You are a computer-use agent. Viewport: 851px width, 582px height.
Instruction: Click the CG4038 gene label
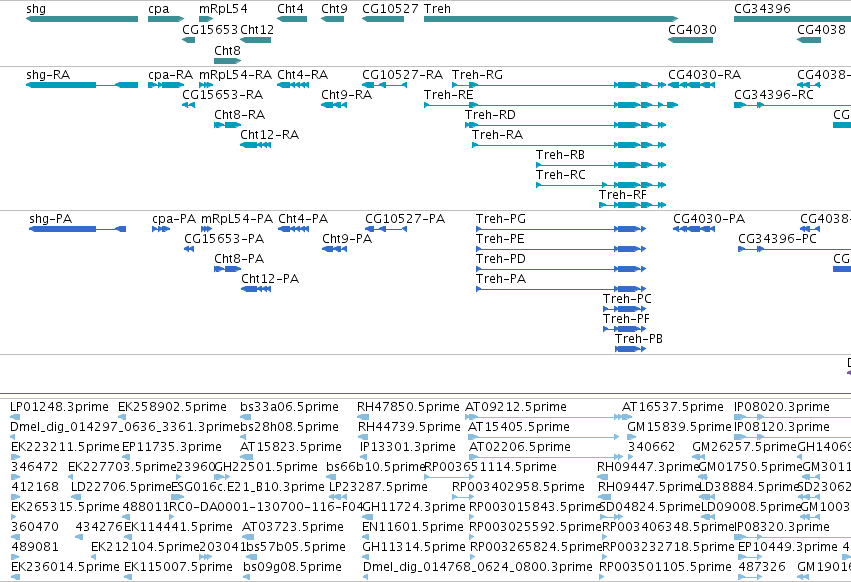pos(821,29)
